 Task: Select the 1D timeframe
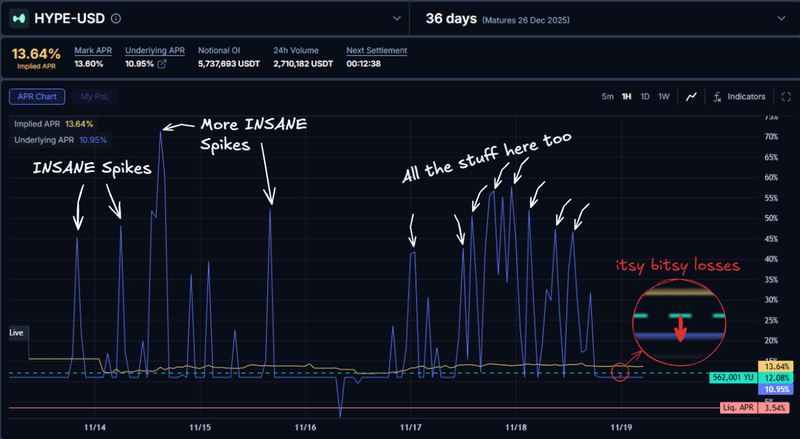pos(645,97)
